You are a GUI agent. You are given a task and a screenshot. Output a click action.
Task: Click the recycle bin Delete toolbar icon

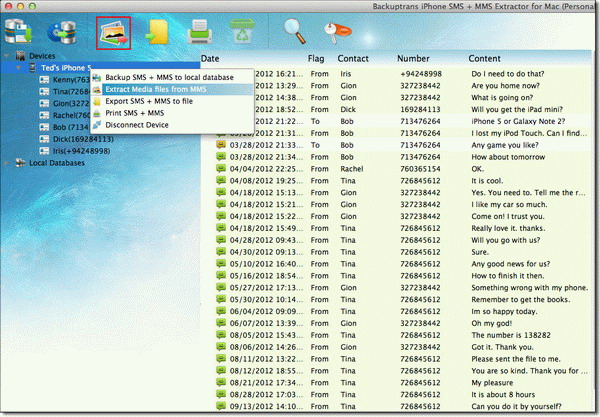tap(242, 31)
